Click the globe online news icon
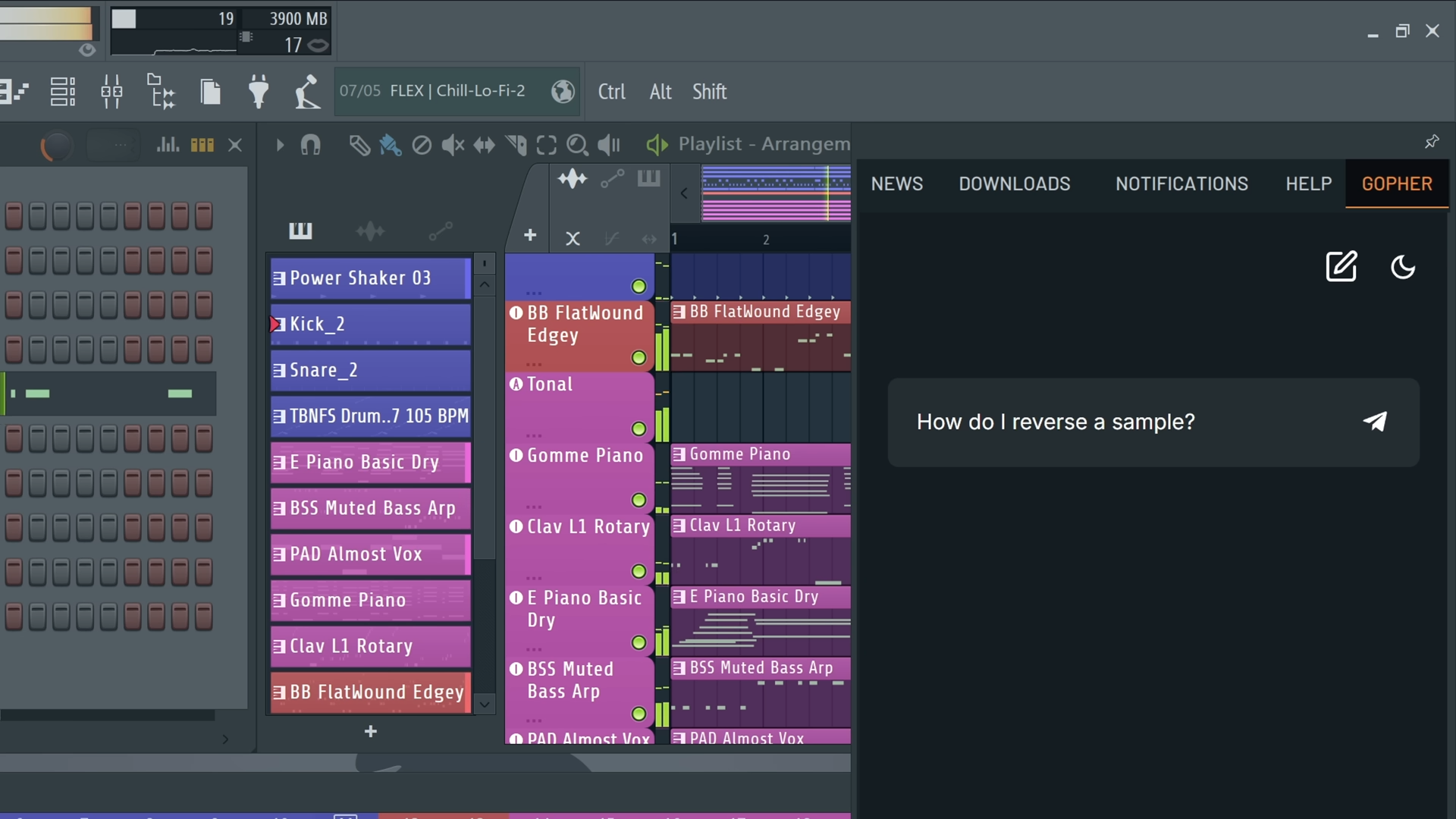The image size is (1456, 819). pos(563,92)
